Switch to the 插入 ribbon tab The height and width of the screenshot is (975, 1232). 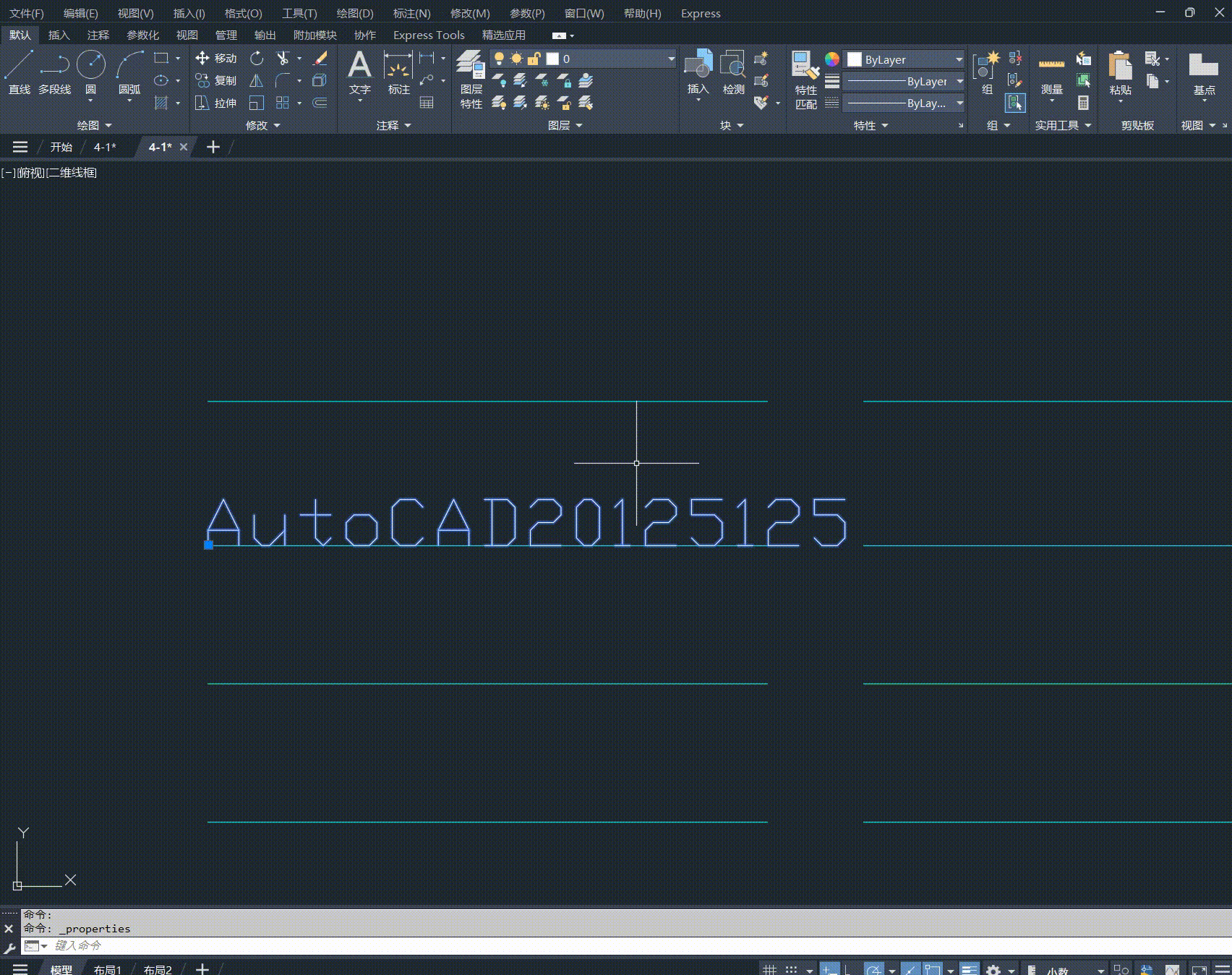tap(59, 35)
